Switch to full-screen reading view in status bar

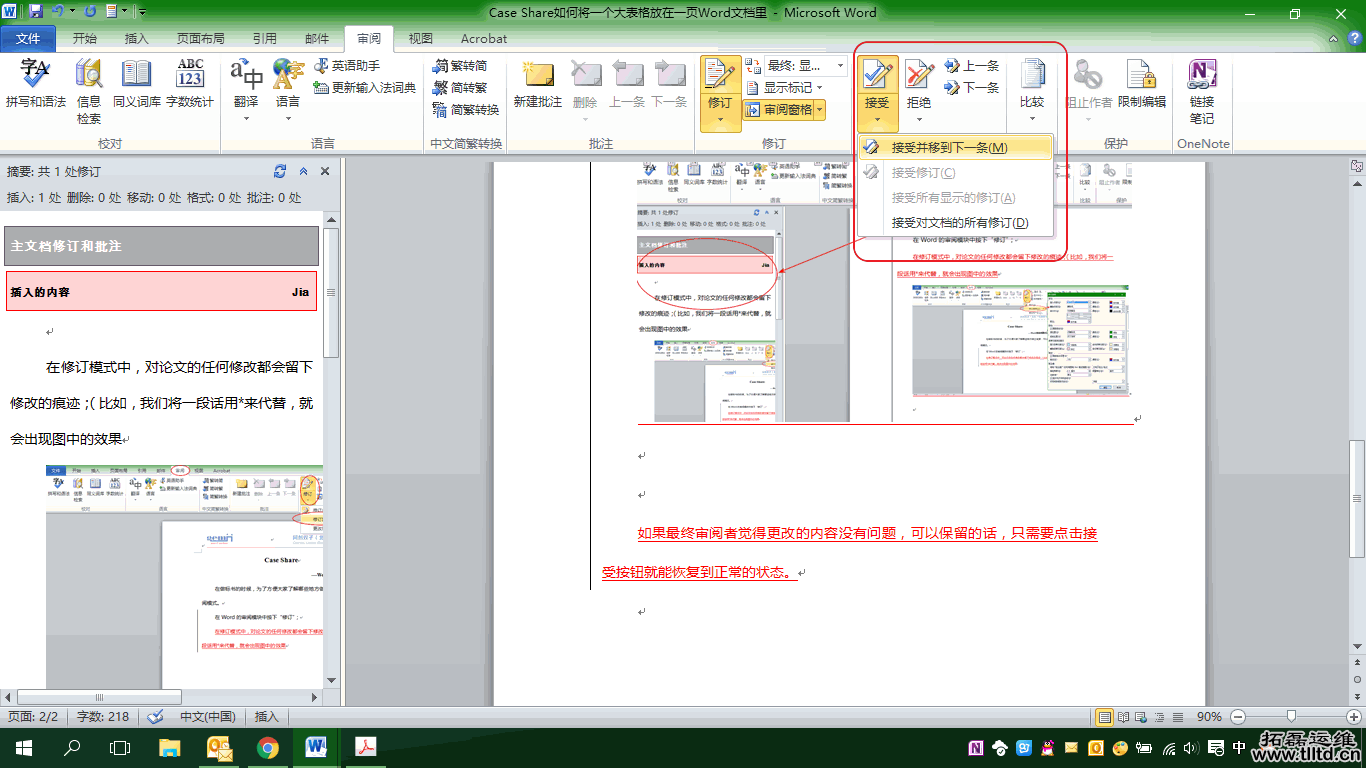click(x=1123, y=717)
